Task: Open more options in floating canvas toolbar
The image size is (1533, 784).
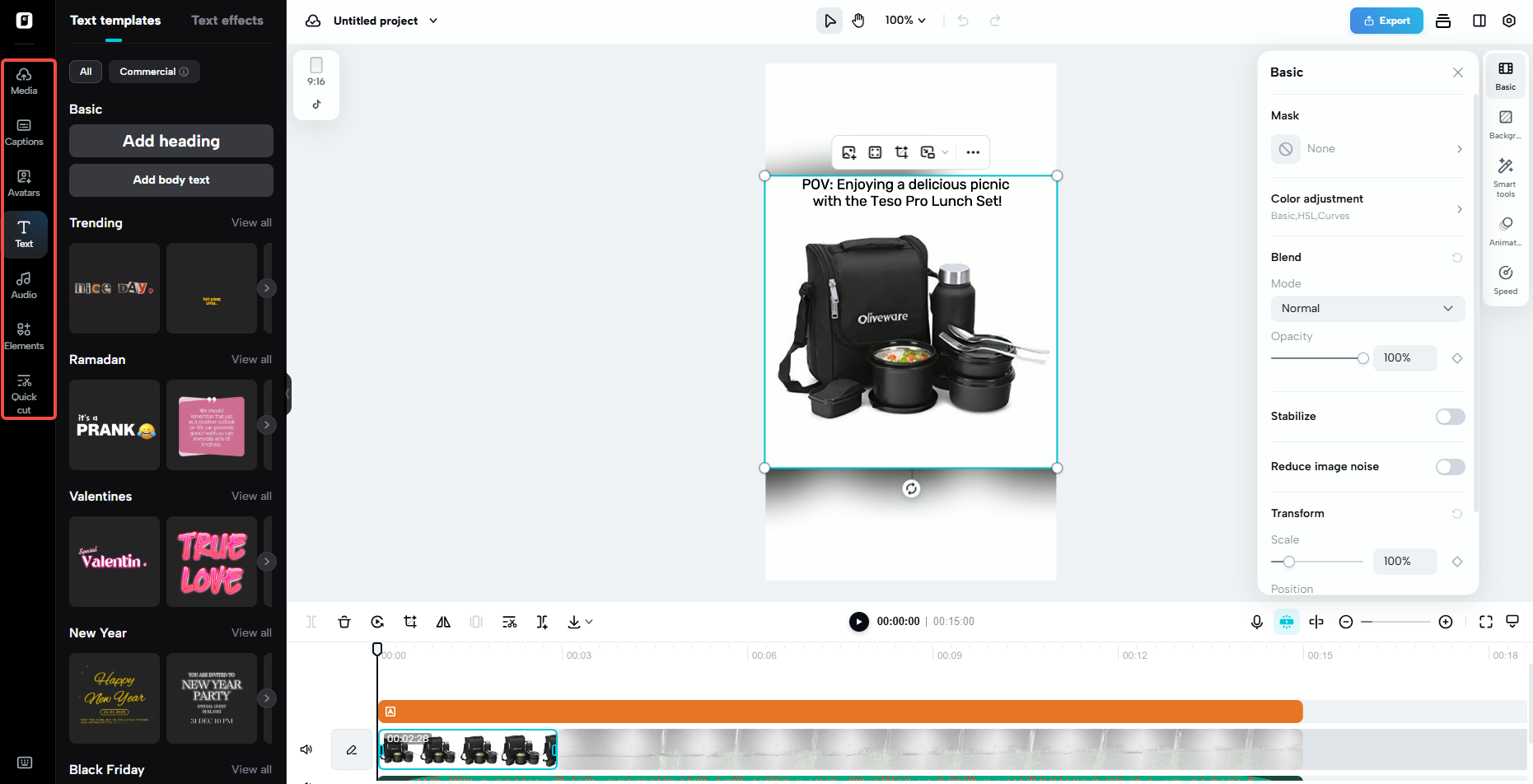Action: 973,152
